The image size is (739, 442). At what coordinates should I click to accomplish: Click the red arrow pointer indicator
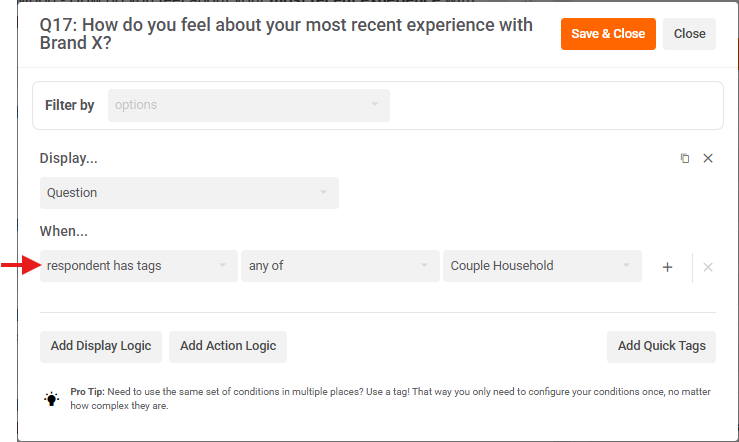pos(14,266)
